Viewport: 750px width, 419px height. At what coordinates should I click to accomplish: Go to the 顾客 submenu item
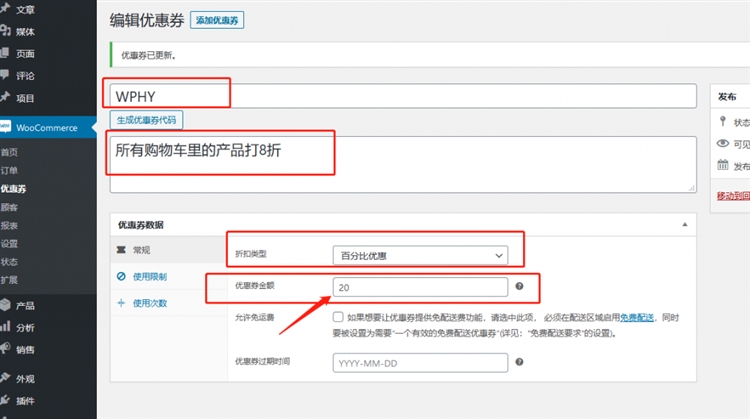pos(9,207)
